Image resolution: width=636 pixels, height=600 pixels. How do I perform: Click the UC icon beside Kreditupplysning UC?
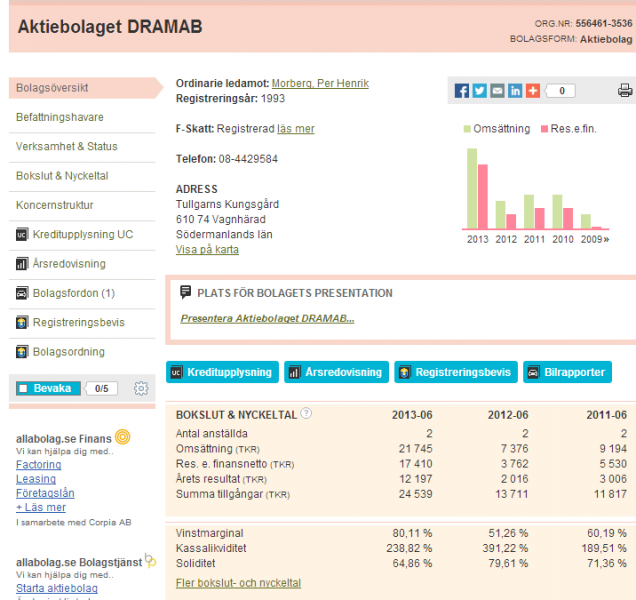pos(21,234)
